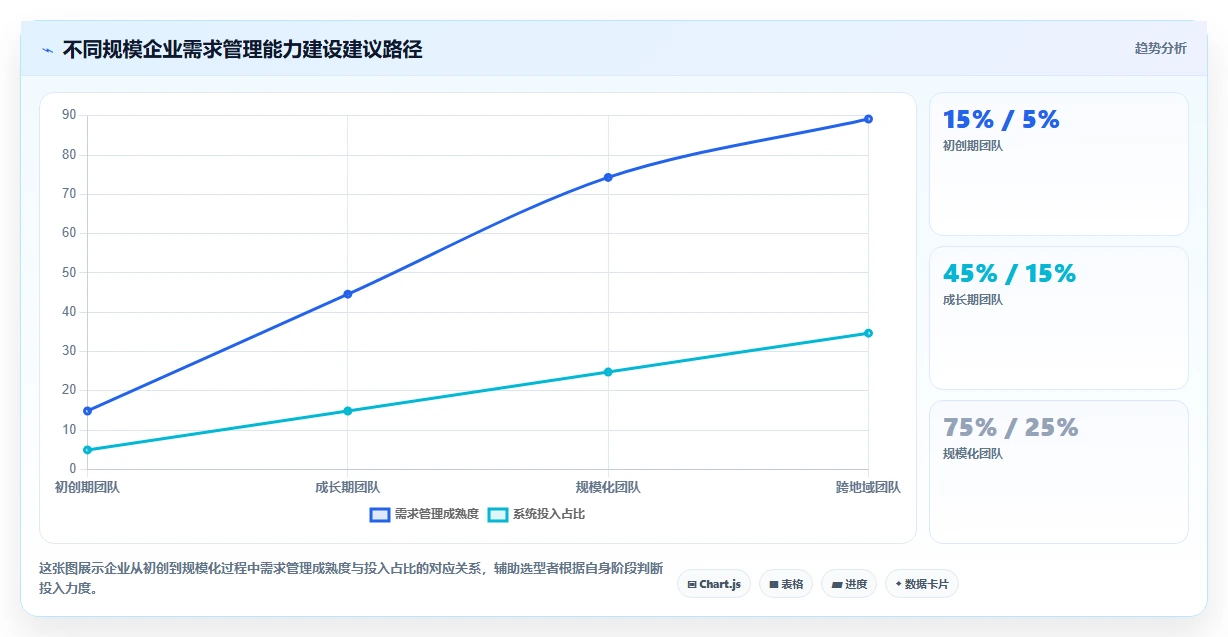Click the 50 y-axis value

pos(69,272)
